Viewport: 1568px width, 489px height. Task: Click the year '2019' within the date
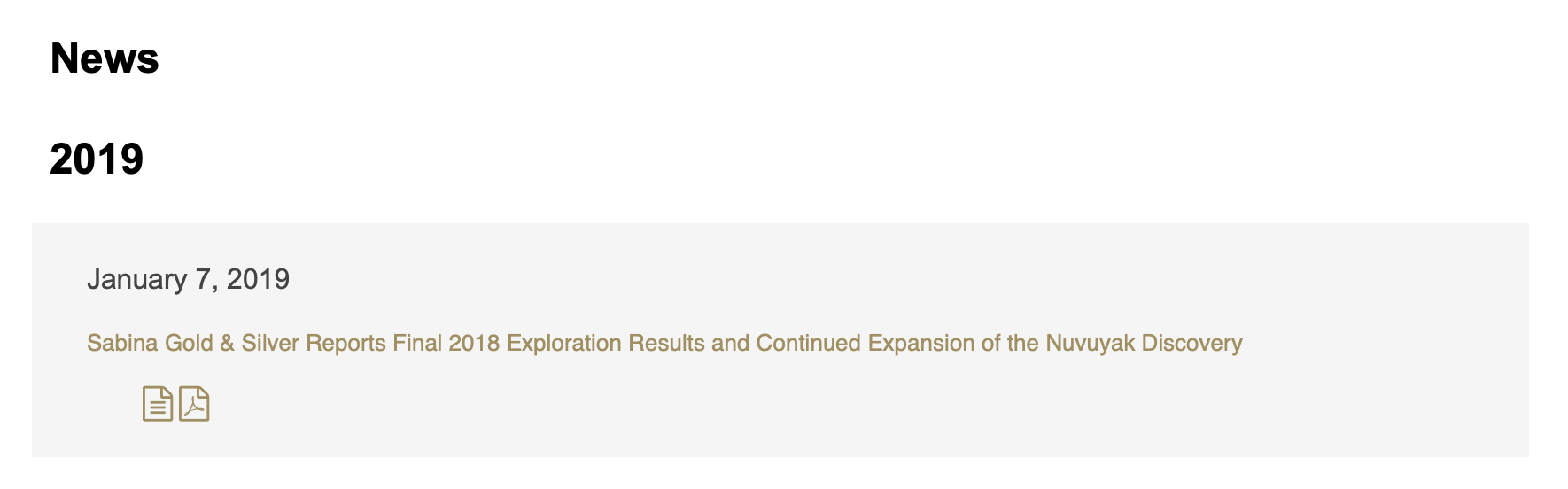(x=258, y=279)
